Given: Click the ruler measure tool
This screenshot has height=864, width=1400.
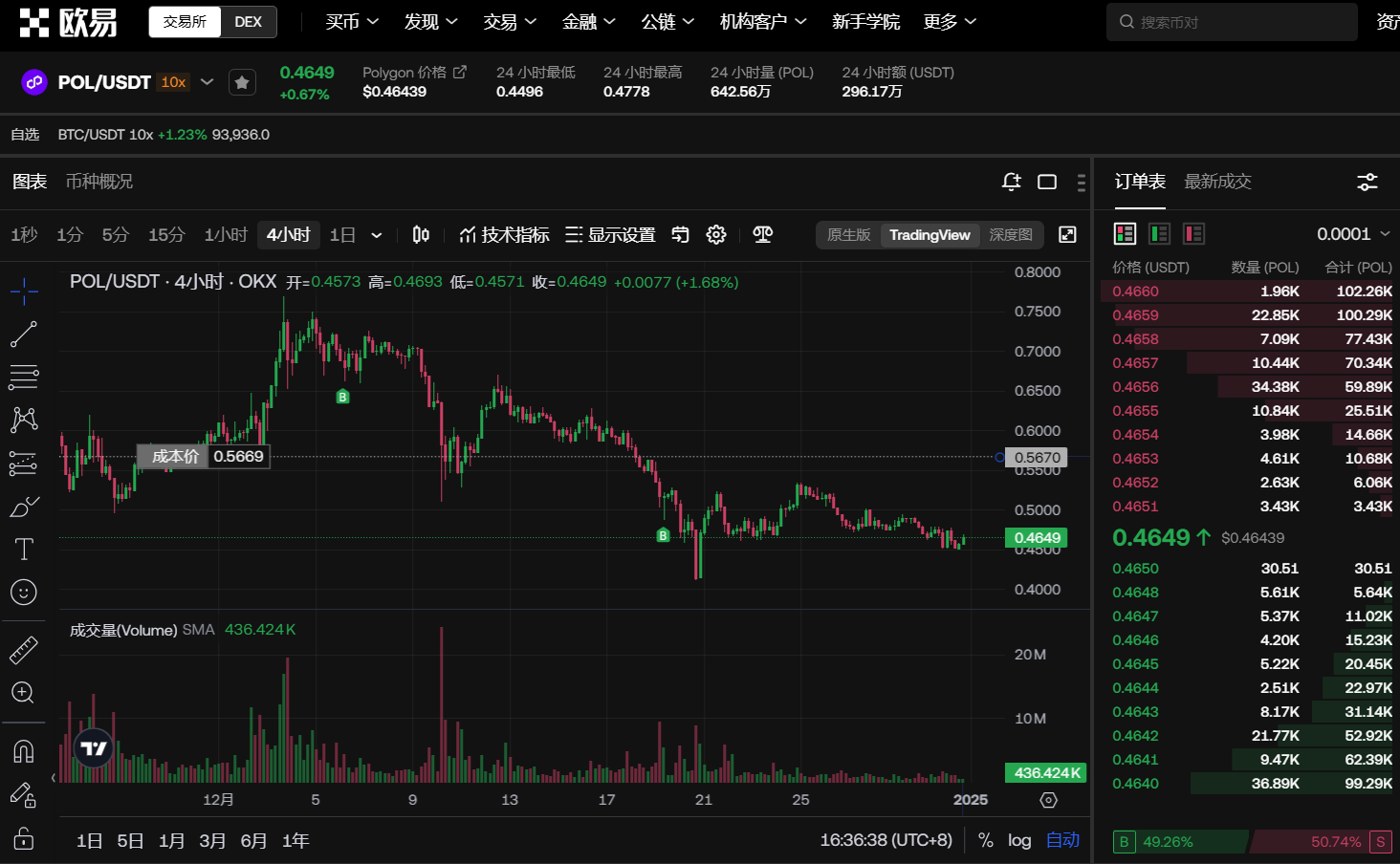Looking at the screenshot, I should pyautogui.click(x=23, y=650).
